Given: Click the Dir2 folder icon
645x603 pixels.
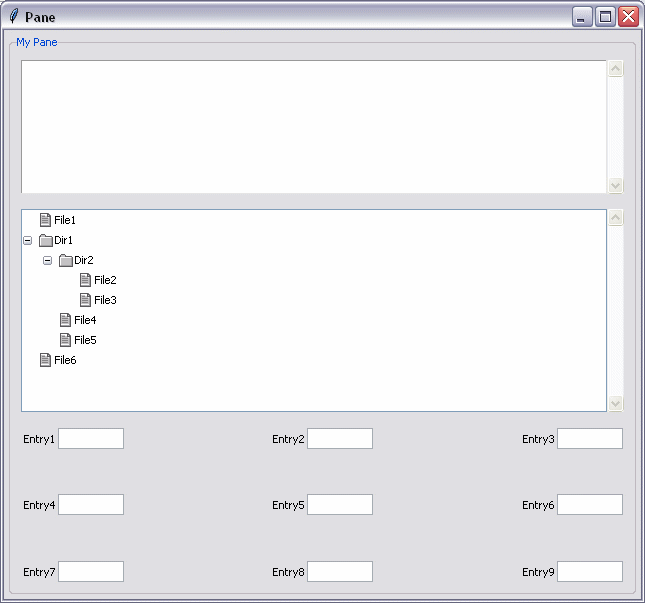Looking at the screenshot, I should 65,260.
